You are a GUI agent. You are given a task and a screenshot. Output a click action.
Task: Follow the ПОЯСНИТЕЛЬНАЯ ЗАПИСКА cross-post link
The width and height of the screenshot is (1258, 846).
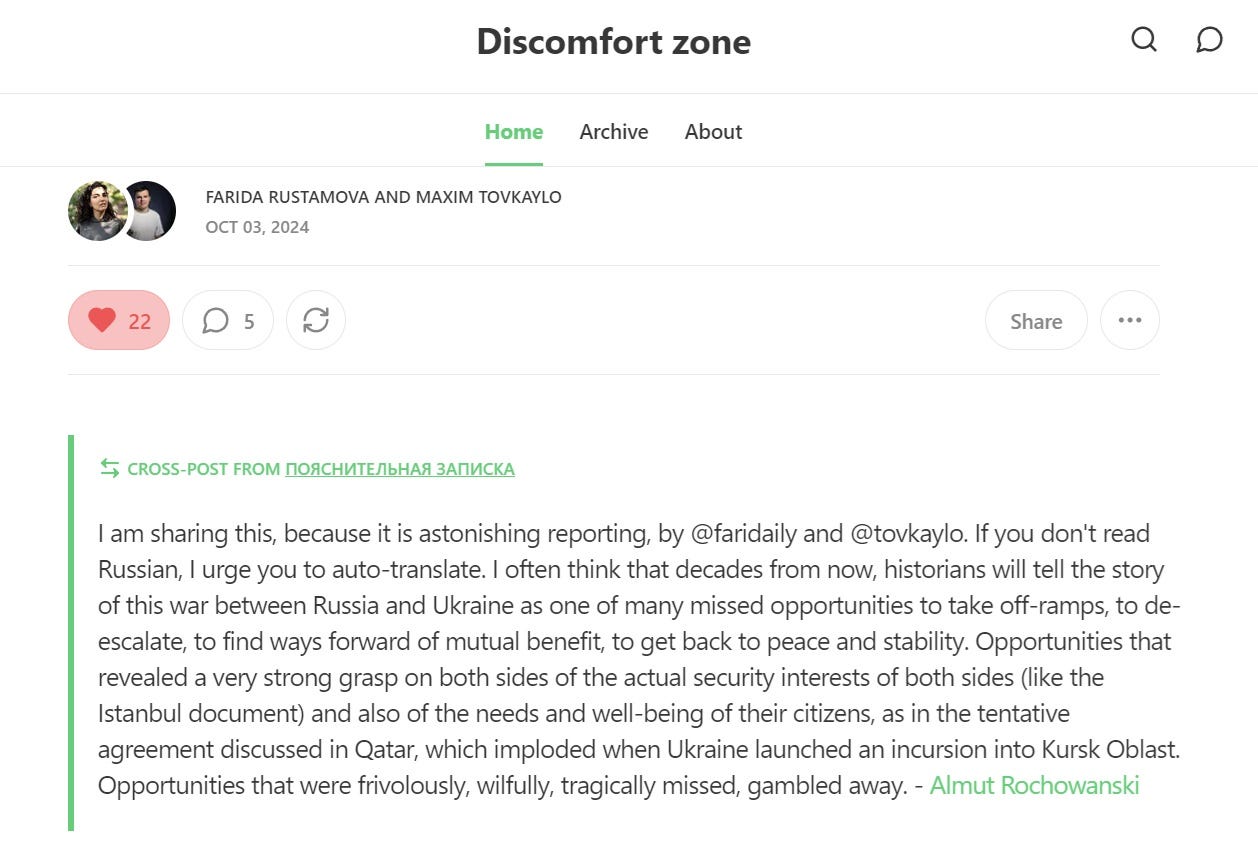tap(400, 469)
